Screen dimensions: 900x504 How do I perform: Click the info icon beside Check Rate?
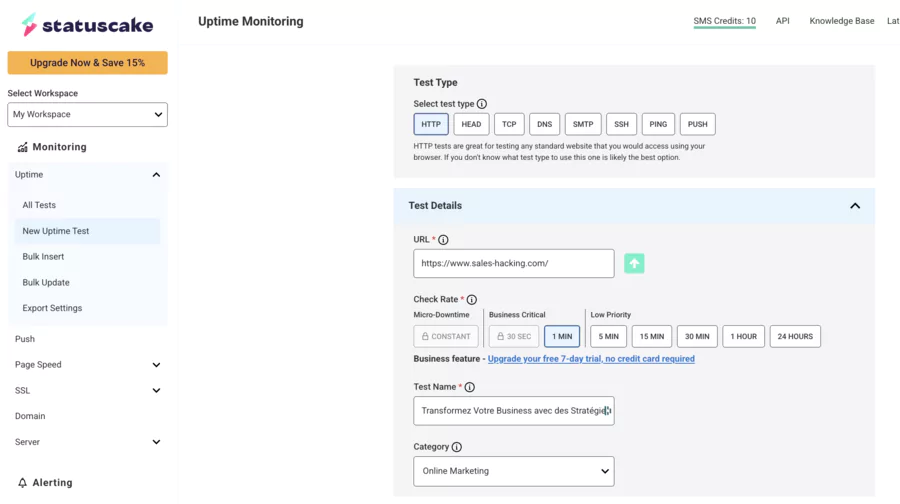(472, 300)
